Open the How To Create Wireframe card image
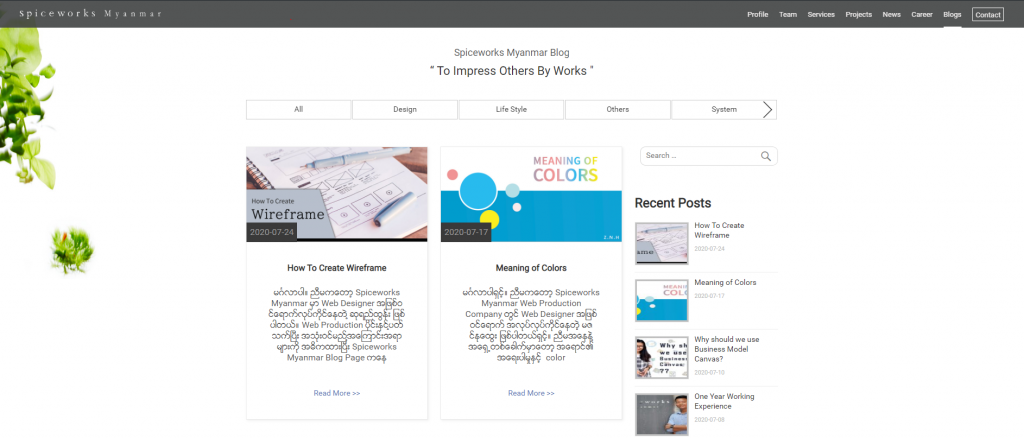The height and width of the screenshot is (438, 1024). [337, 194]
